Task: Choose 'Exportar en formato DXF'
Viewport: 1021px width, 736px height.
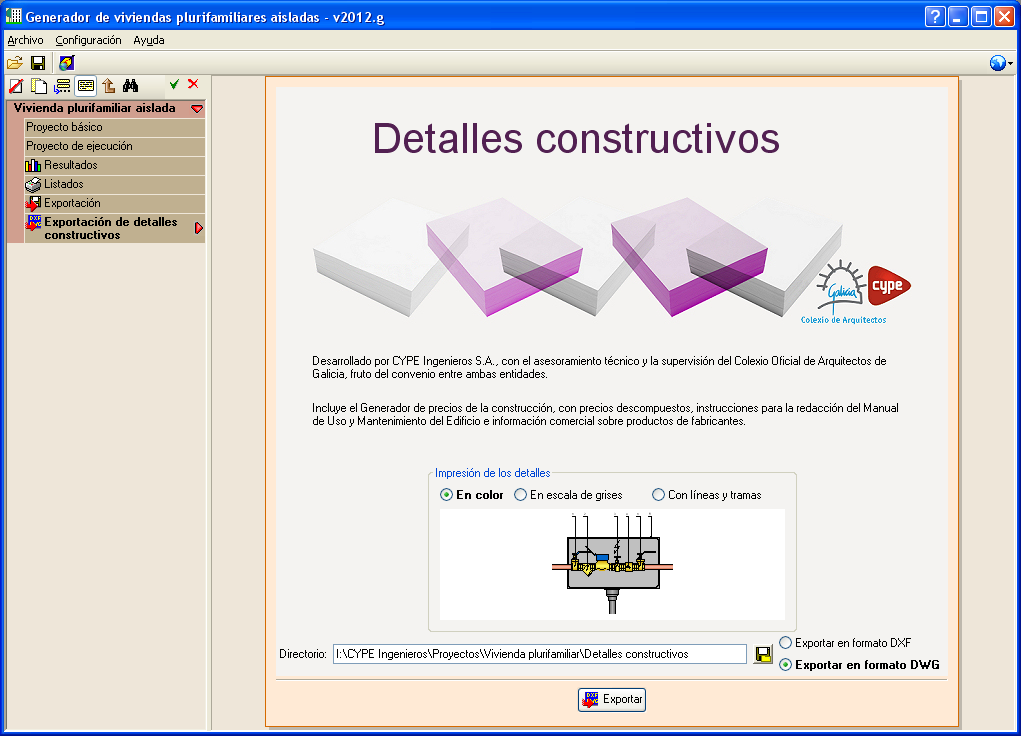Action: click(x=845, y=643)
